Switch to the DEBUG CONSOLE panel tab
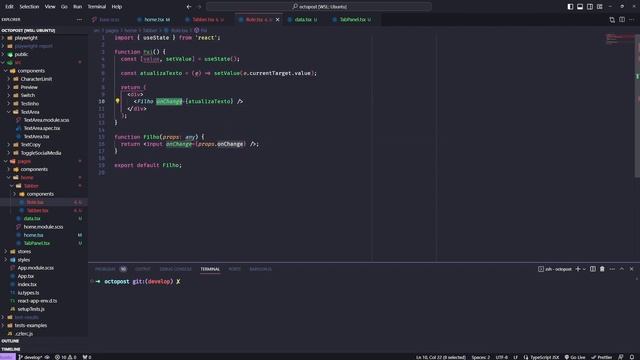This screenshot has height=360, width=640. [176, 269]
